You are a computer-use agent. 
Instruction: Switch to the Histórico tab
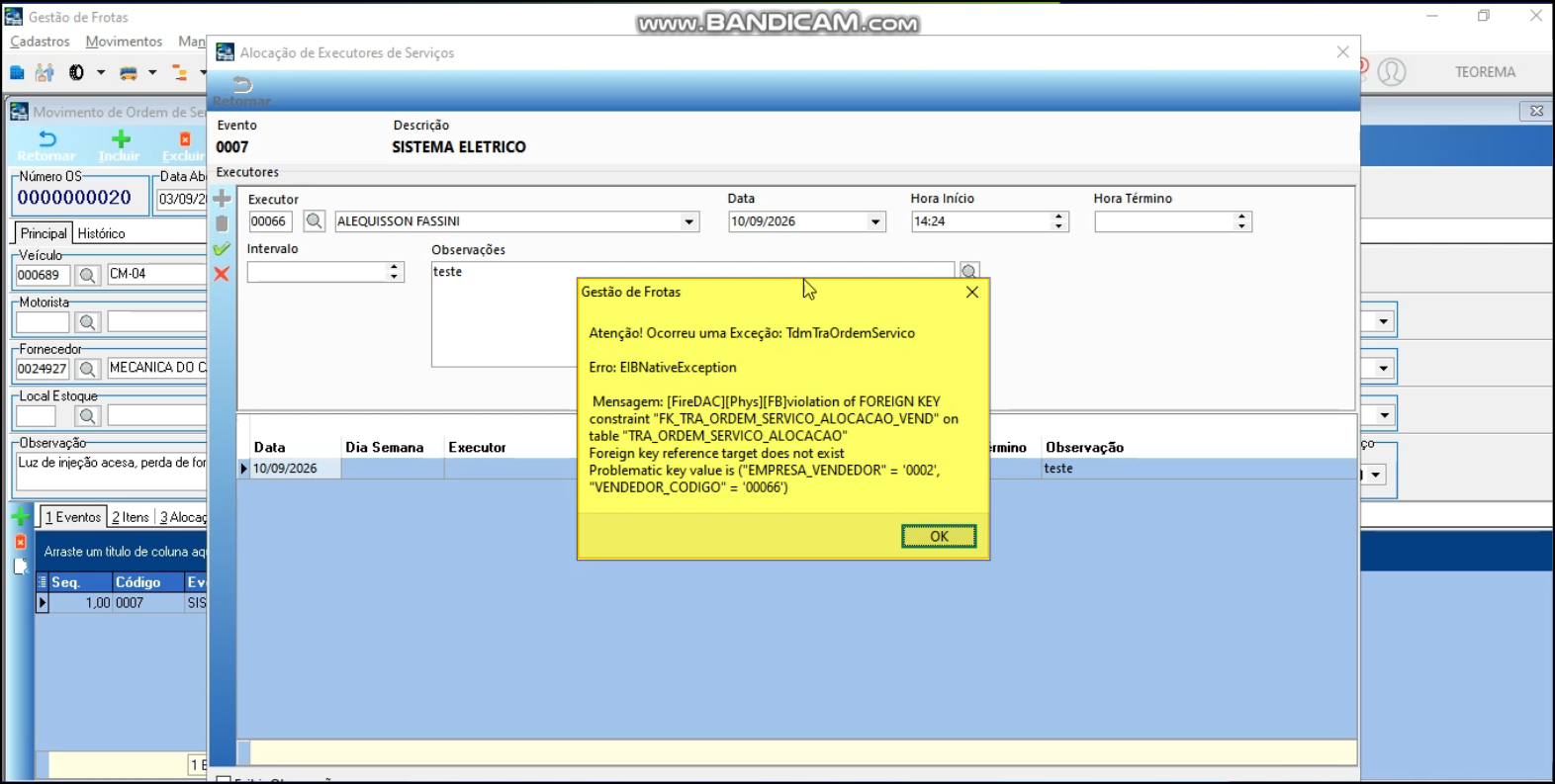pyautogui.click(x=101, y=233)
